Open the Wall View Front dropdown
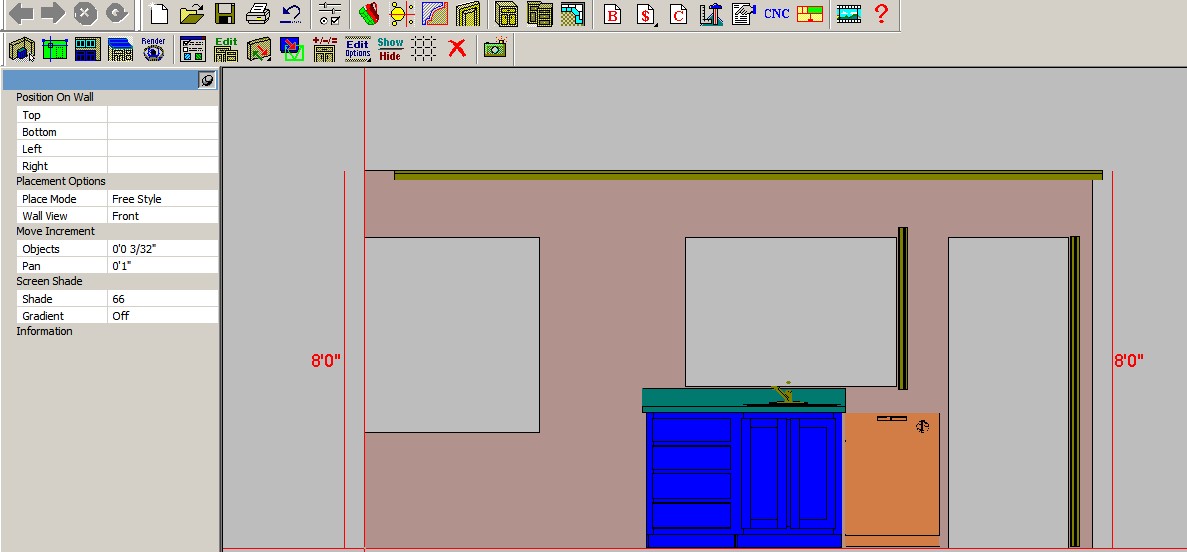Screen dimensions: 1187x552 point(162,216)
